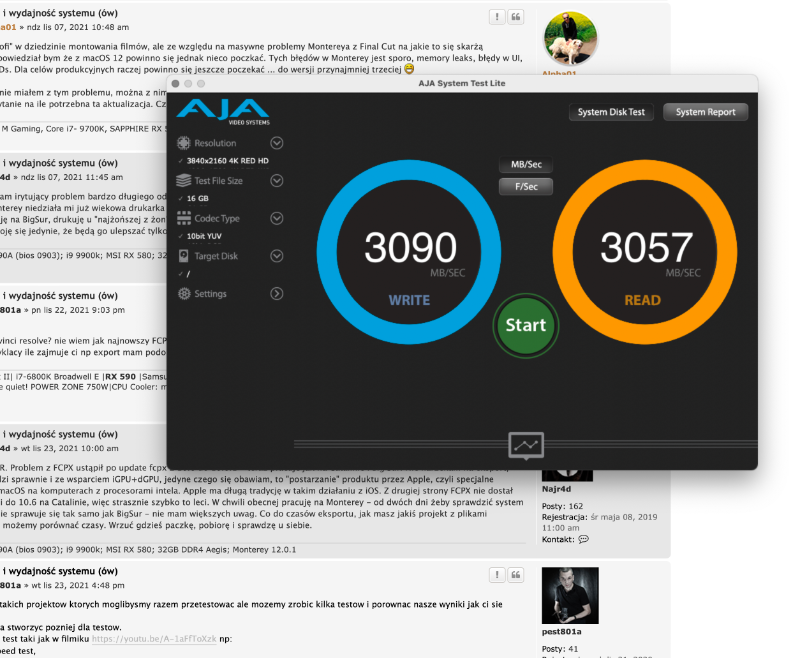Click the "ndz lis 07, 2021 10:48 am" timestamp

(78, 27)
